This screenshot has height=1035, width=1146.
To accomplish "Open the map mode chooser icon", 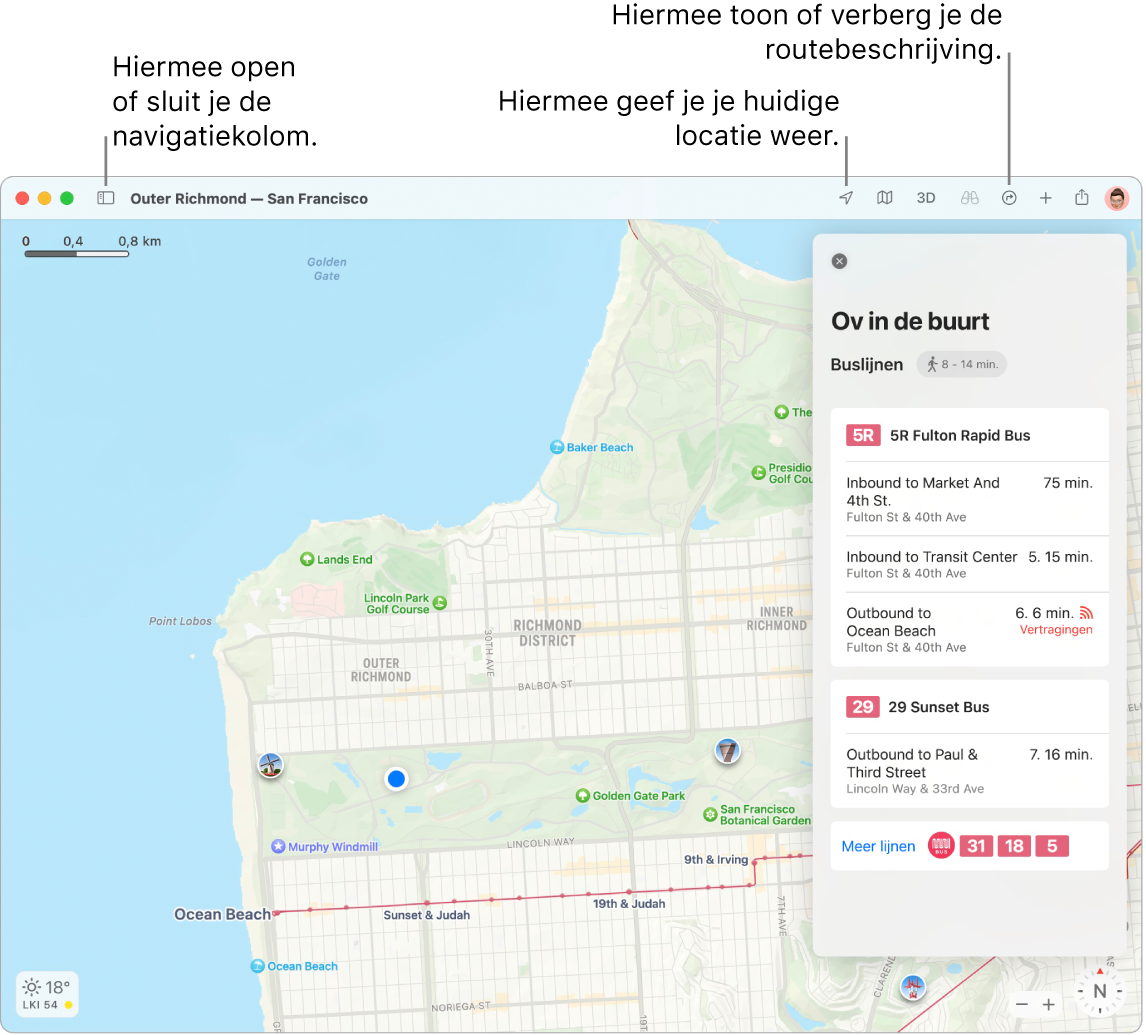I will (x=885, y=198).
